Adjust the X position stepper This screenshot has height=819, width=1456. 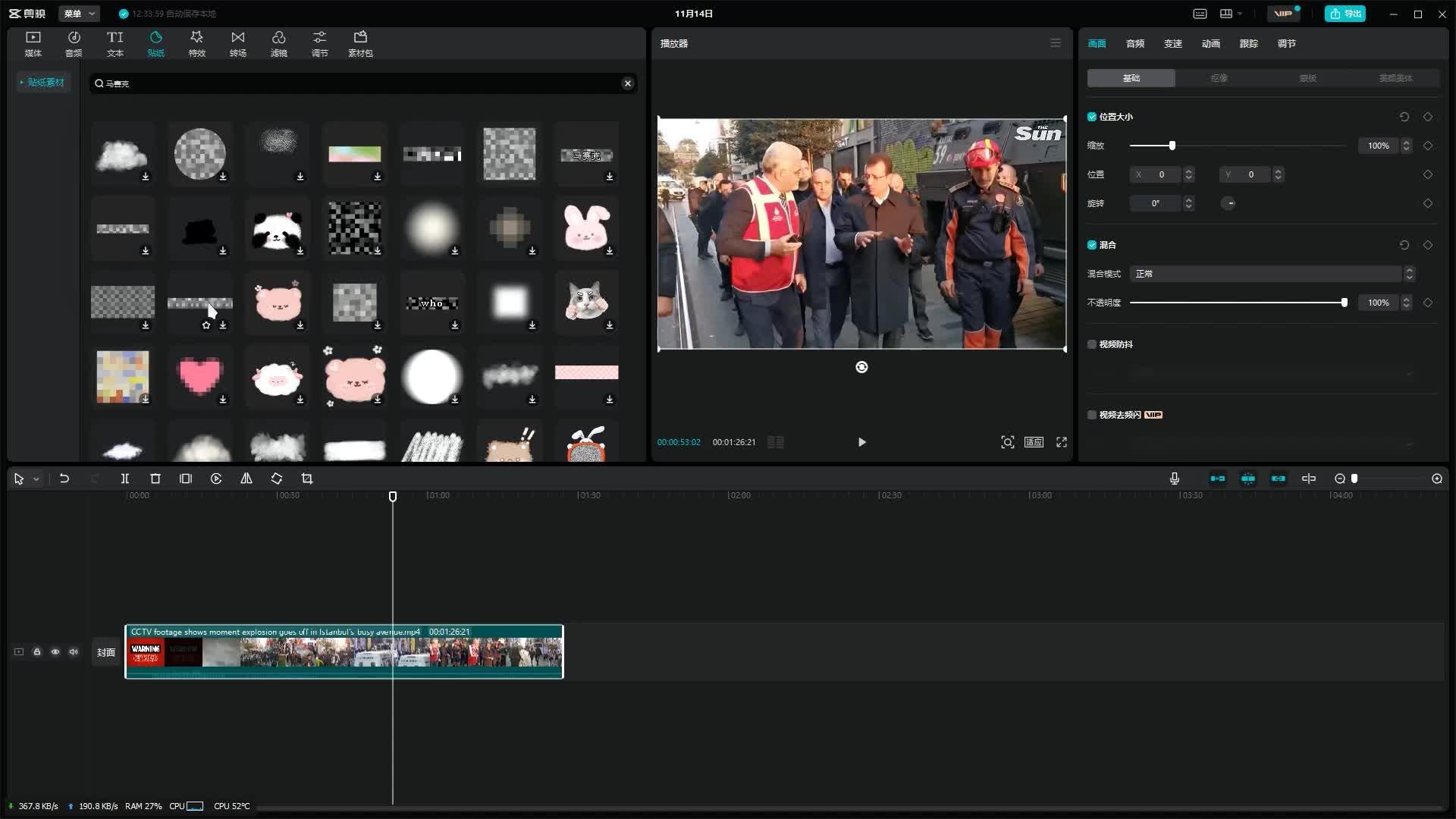tap(1188, 174)
